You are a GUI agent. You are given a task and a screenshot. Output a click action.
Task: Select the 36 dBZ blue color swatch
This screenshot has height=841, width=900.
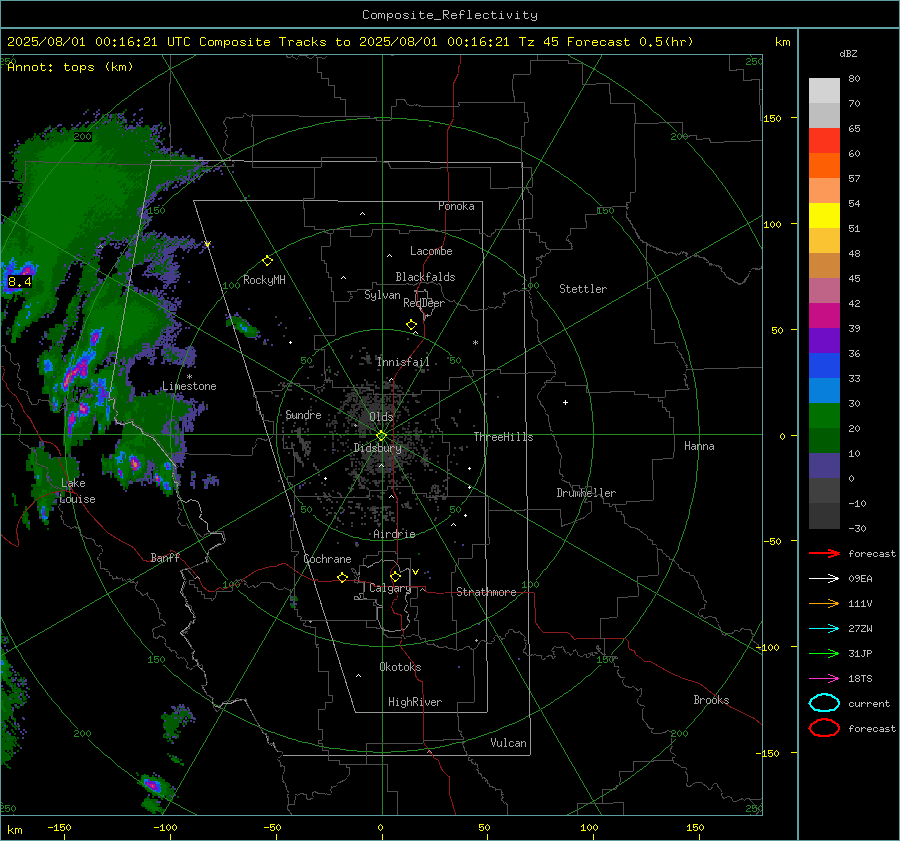[x=824, y=365]
